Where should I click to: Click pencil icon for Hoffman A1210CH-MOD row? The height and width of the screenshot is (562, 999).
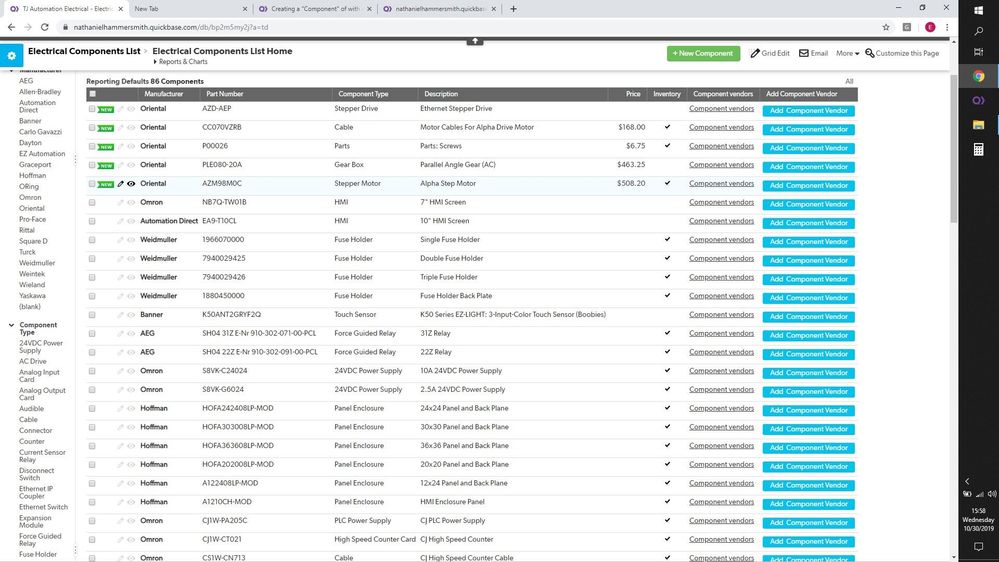coord(120,502)
